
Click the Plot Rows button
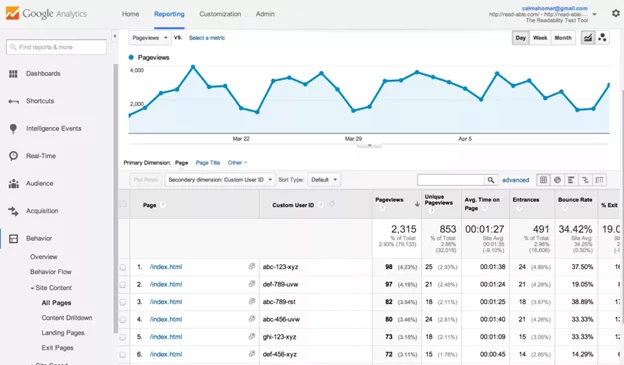pyautogui.click(x=146, y=180)
